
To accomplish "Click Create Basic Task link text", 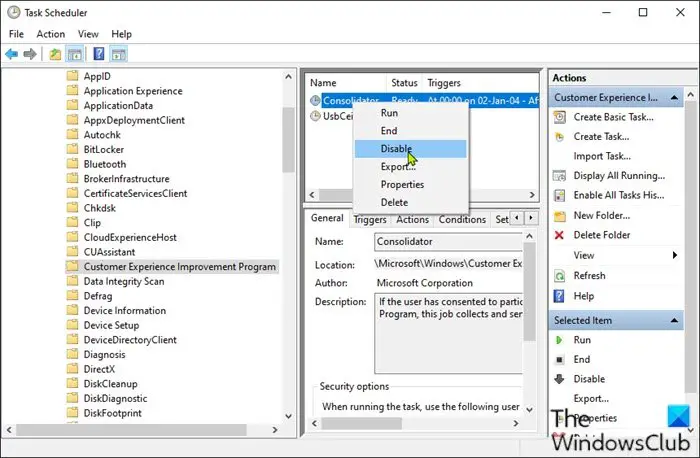I will 613,117.
